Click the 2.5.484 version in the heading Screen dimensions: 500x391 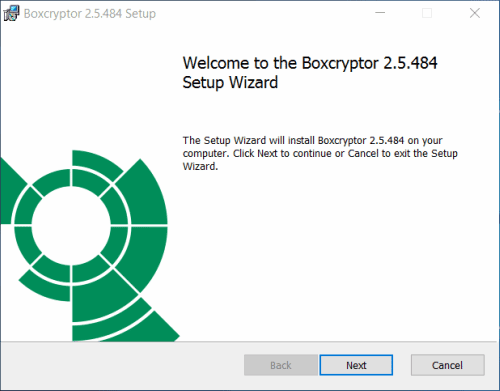pyautogui.click(x=410, y=63)
